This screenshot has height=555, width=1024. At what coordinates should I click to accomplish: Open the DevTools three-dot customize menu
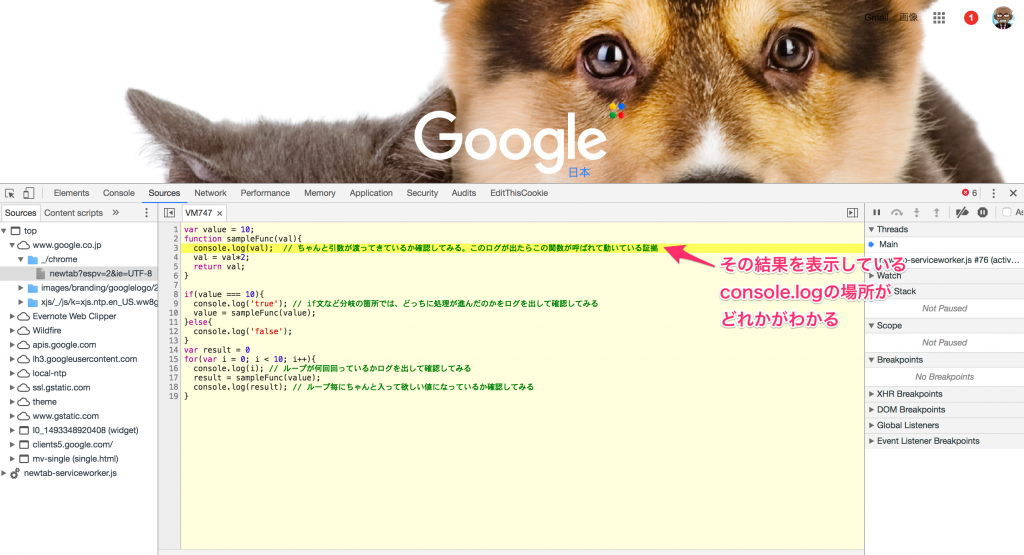pos(994,193)
